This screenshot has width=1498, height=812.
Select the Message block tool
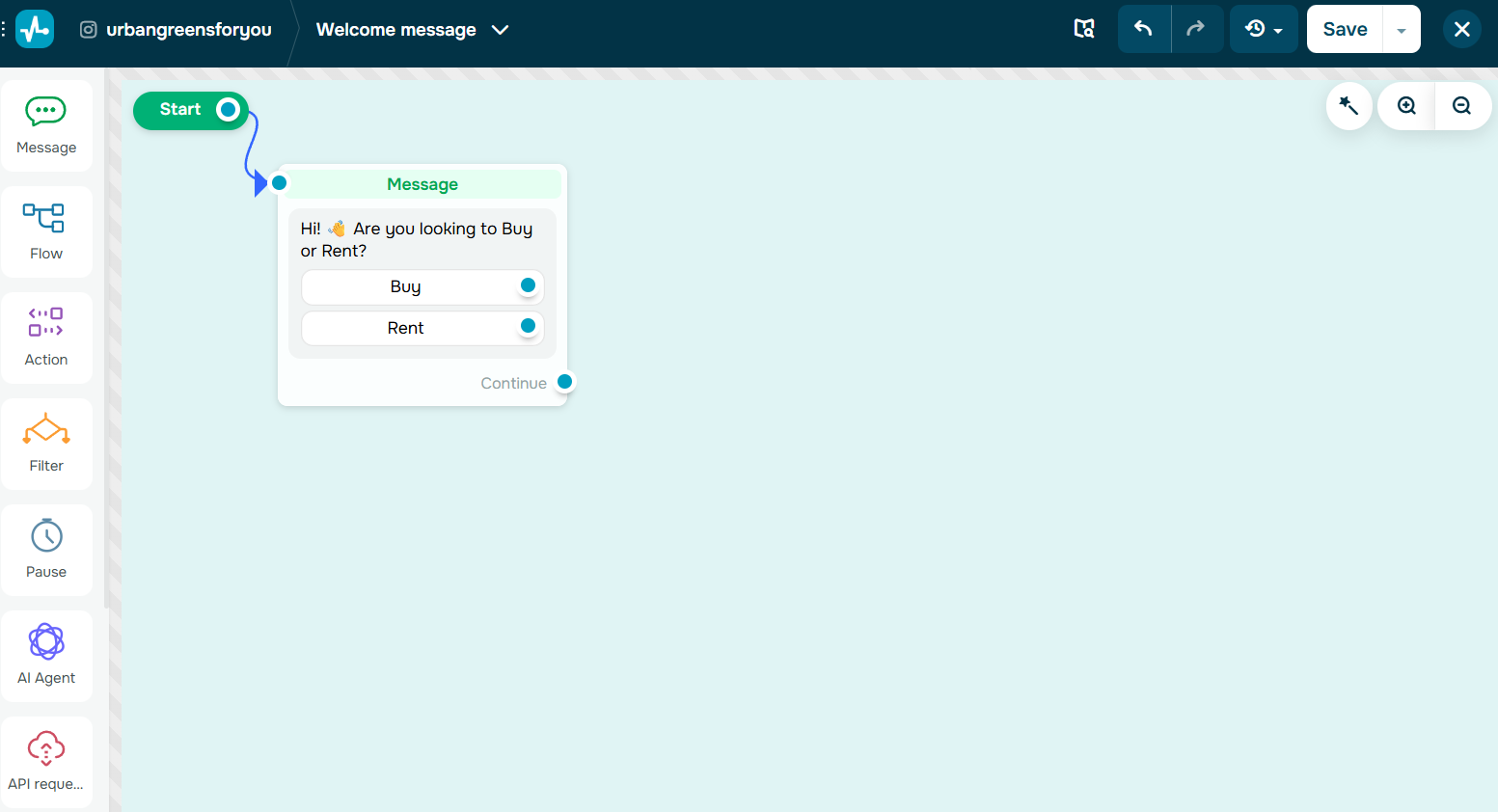(45, 125)
